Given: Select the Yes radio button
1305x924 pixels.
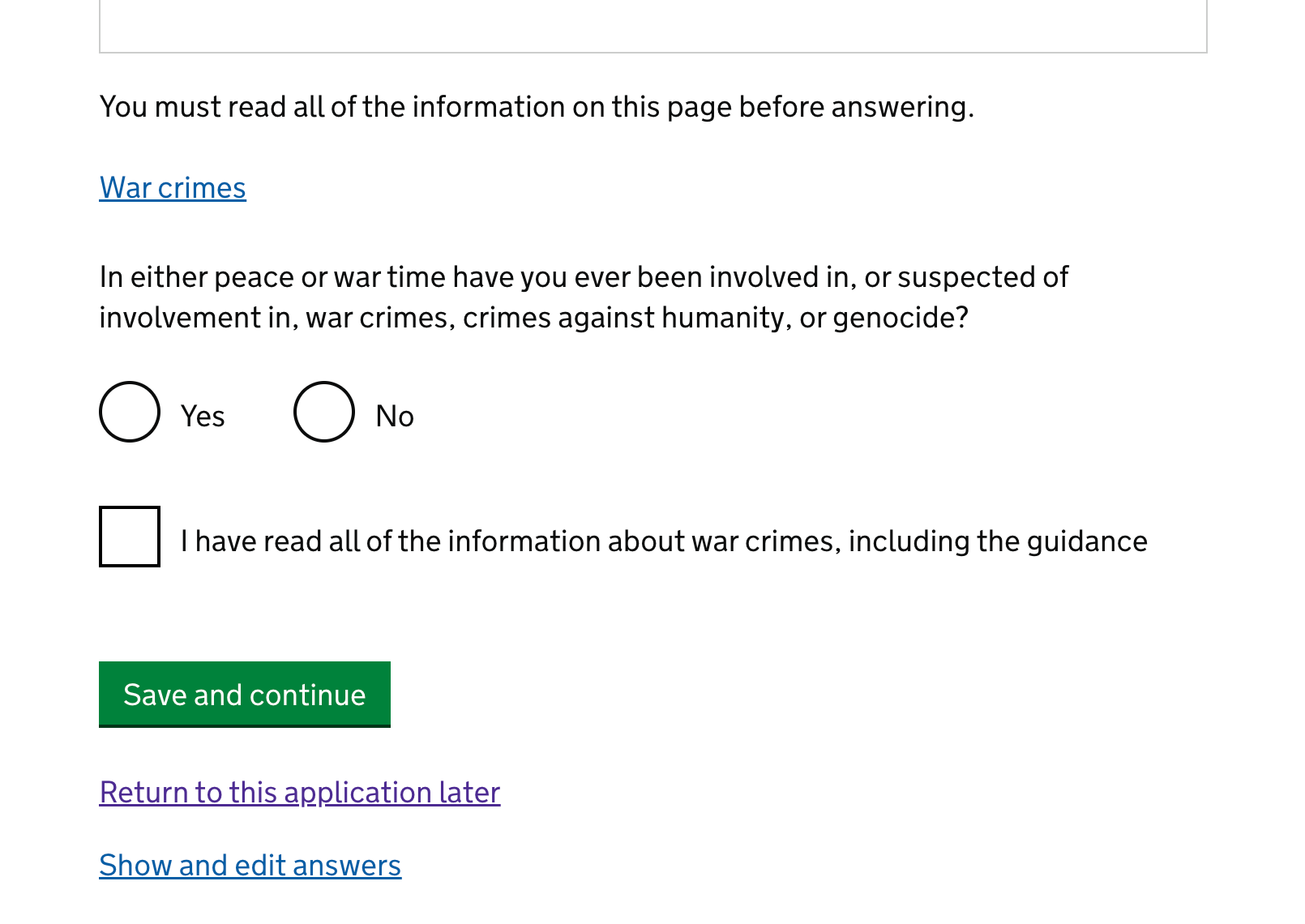Looking at the screenshot, I should [130, 412].
